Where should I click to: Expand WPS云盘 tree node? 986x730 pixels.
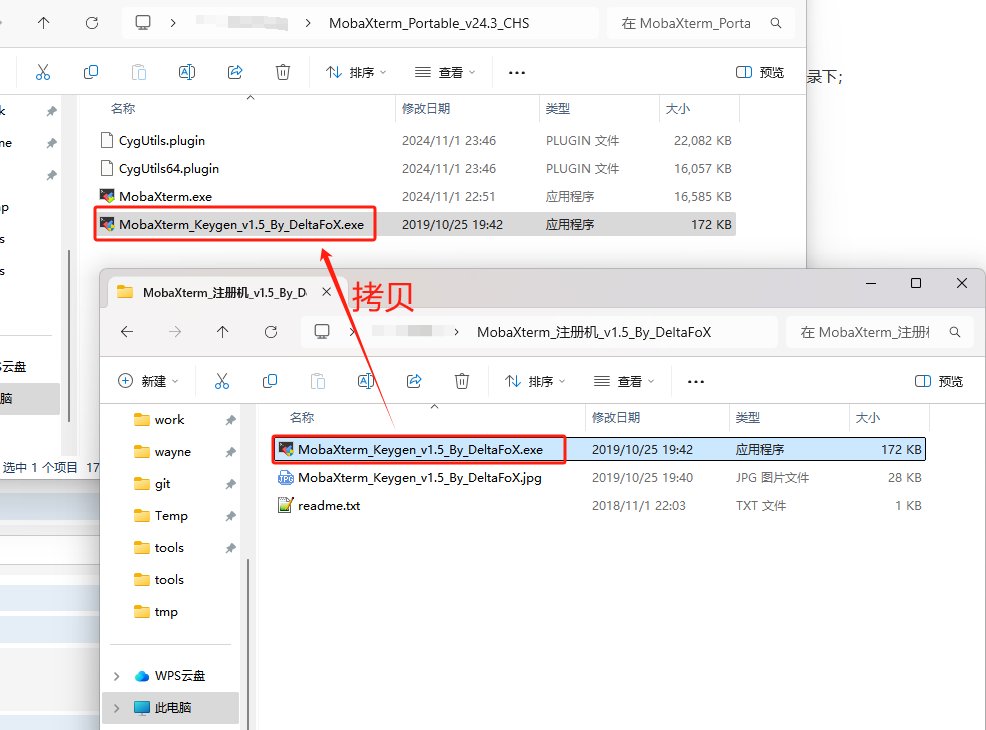point(116,676)
